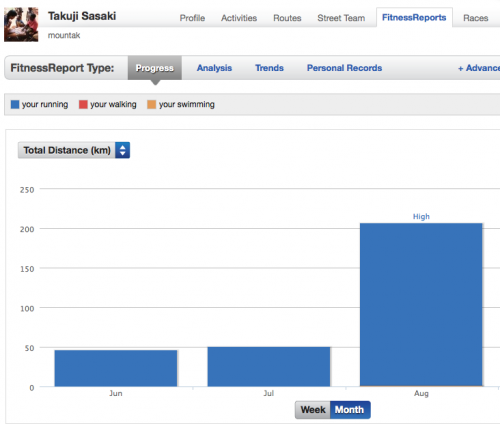Toggle the chart to Month view
The image size is (500, 424).
pos(350,410)
